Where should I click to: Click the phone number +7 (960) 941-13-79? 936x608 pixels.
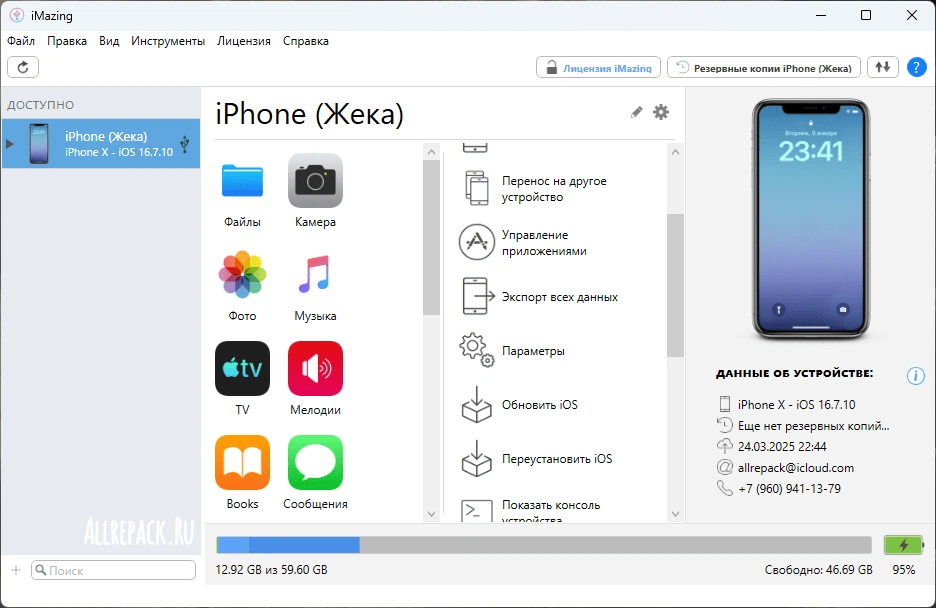(x=789, y=489)
